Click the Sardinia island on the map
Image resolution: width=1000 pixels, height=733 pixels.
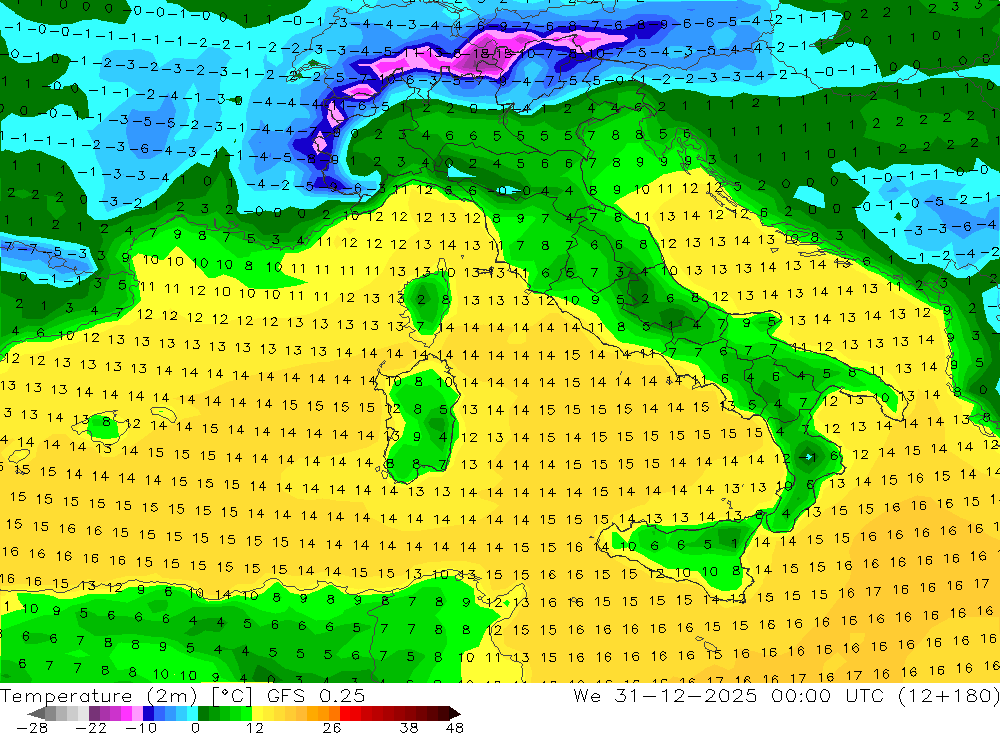tap(418, 421)
